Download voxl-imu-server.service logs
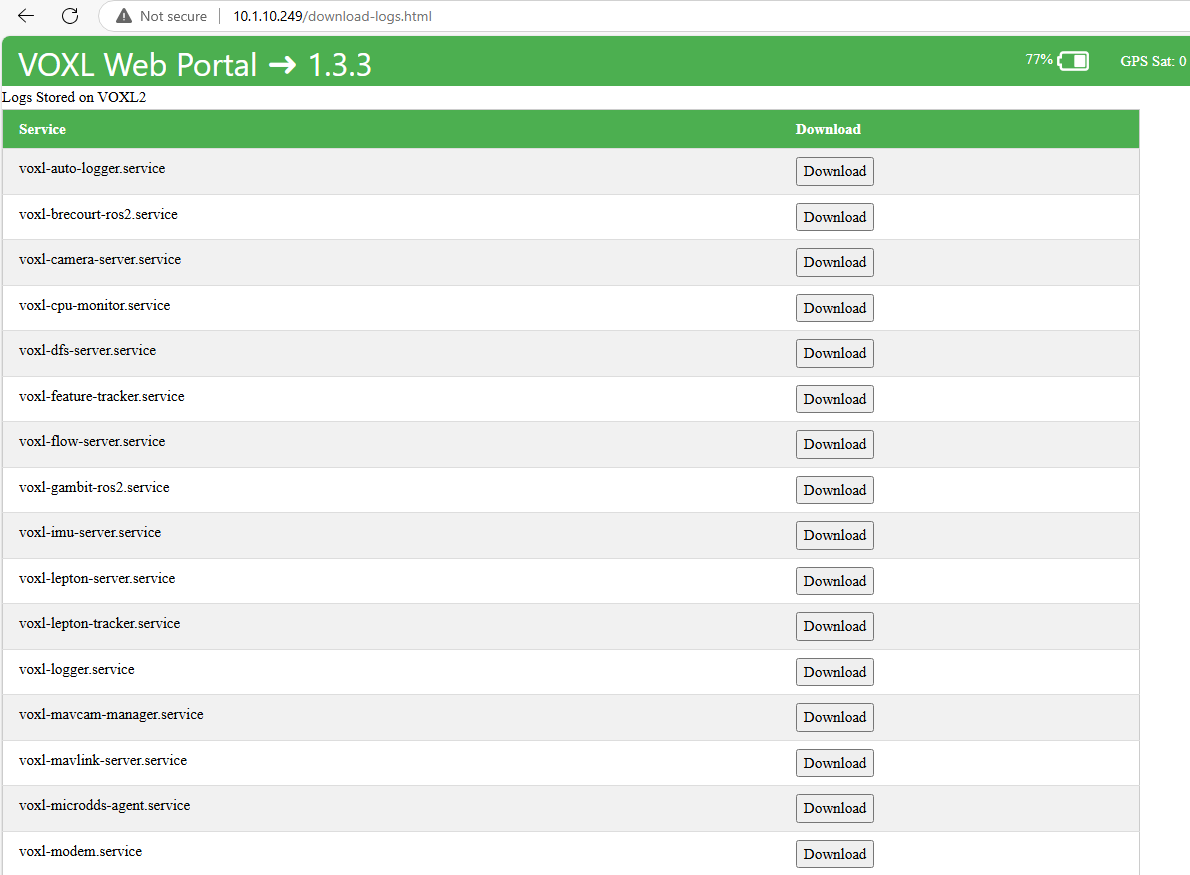The width and height of the screenshot is (1190, 875). [x=834, y=536]
